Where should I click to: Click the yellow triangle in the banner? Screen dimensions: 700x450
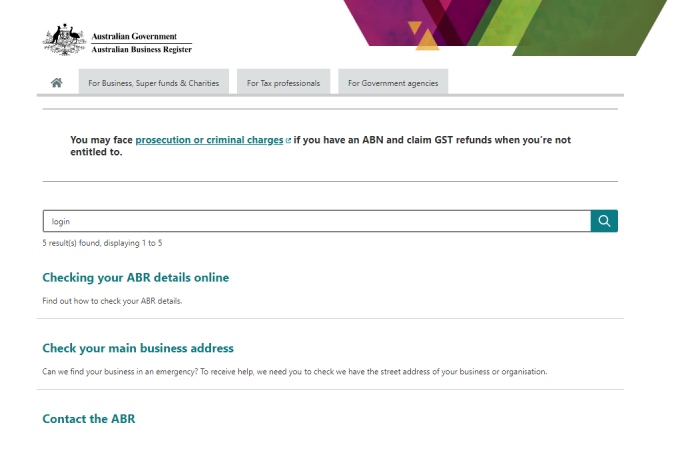click(x=427, y=40)
